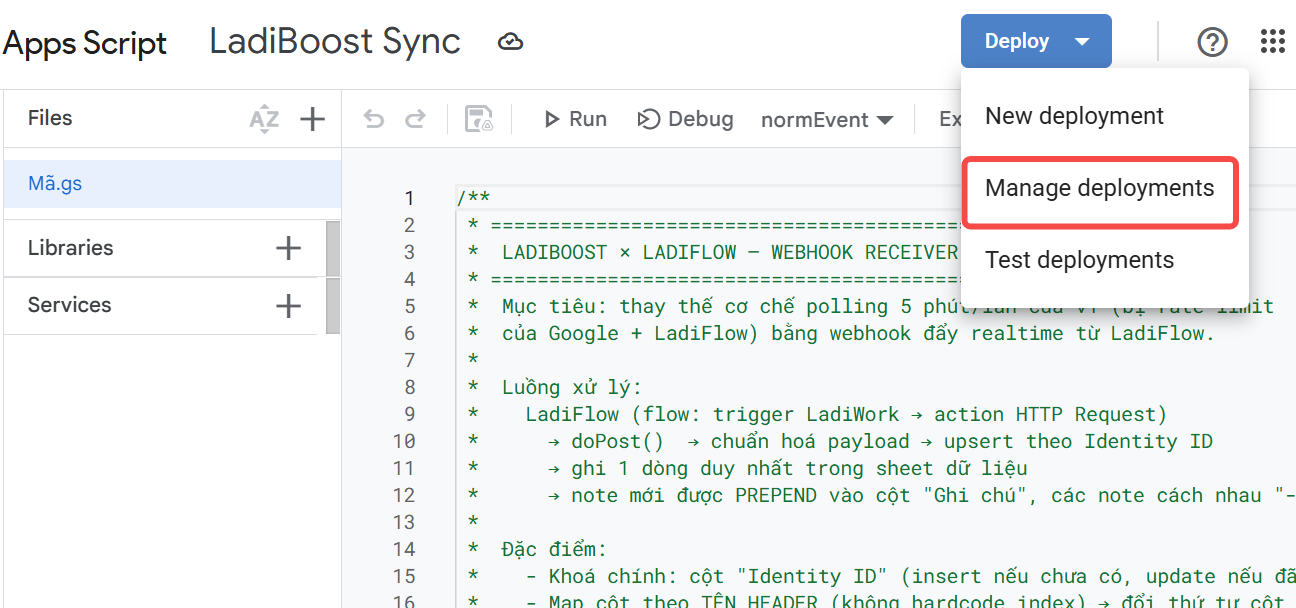This screenshot has width=1296, height=608.
Task: Add a new file with plus icon
Action: tap(313, 120)
